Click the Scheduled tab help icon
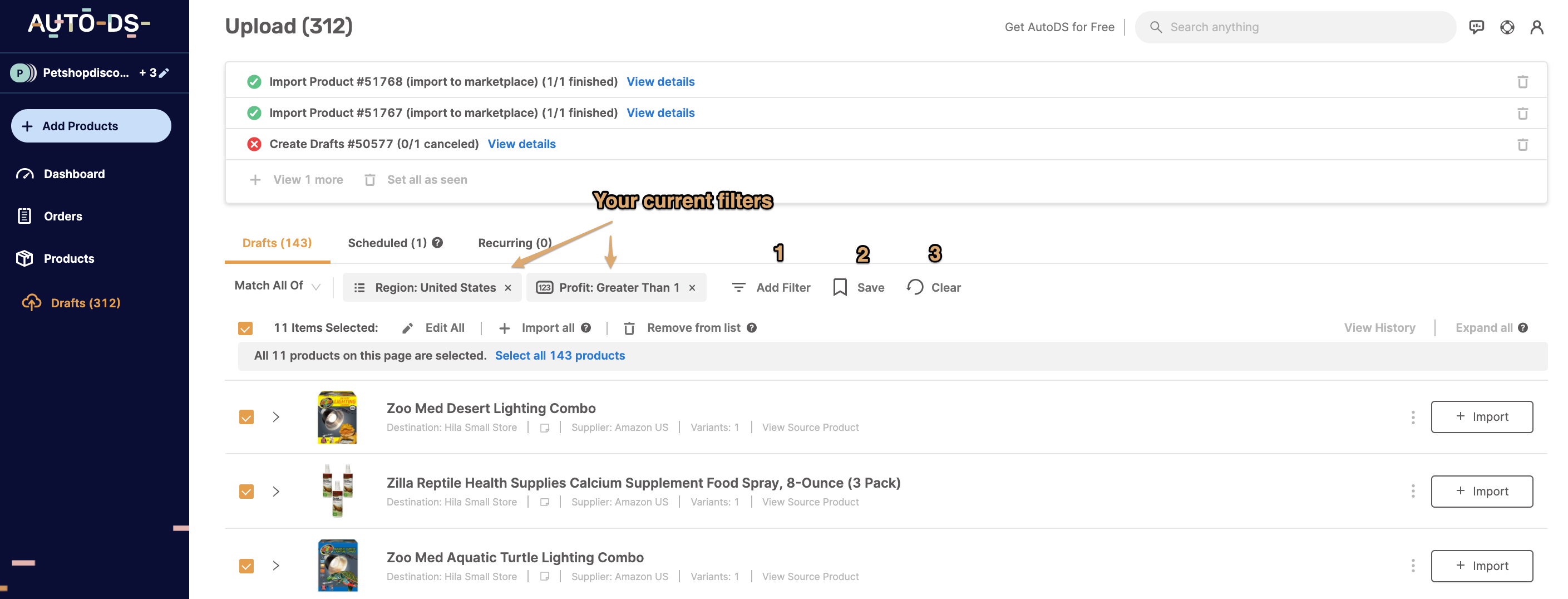This screenshot has height=599, width=1568. (x=437, y=242)
